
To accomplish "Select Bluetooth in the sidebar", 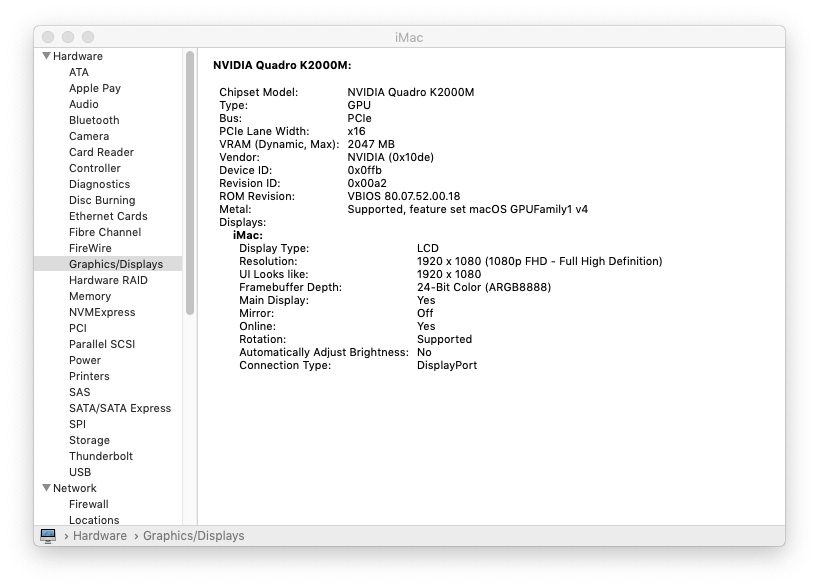I will pyautogui.click(x=94, y=120).
